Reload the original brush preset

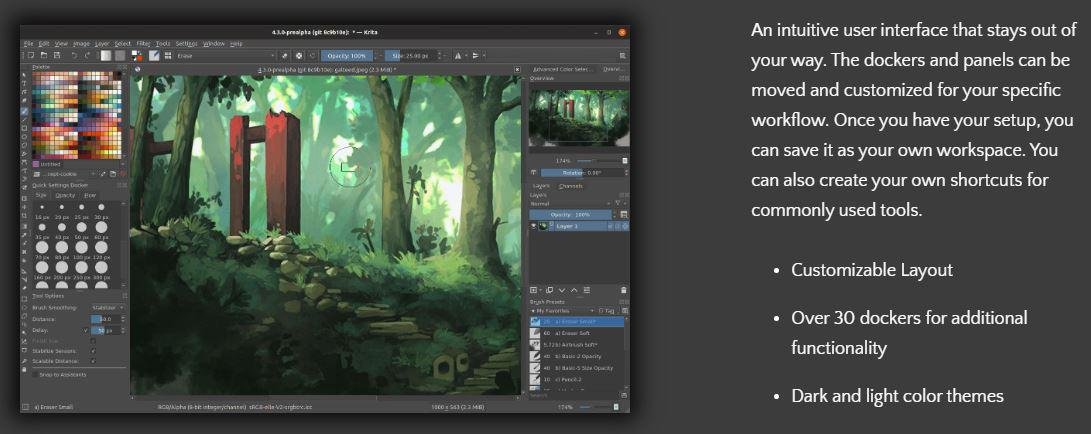(312, 55)
